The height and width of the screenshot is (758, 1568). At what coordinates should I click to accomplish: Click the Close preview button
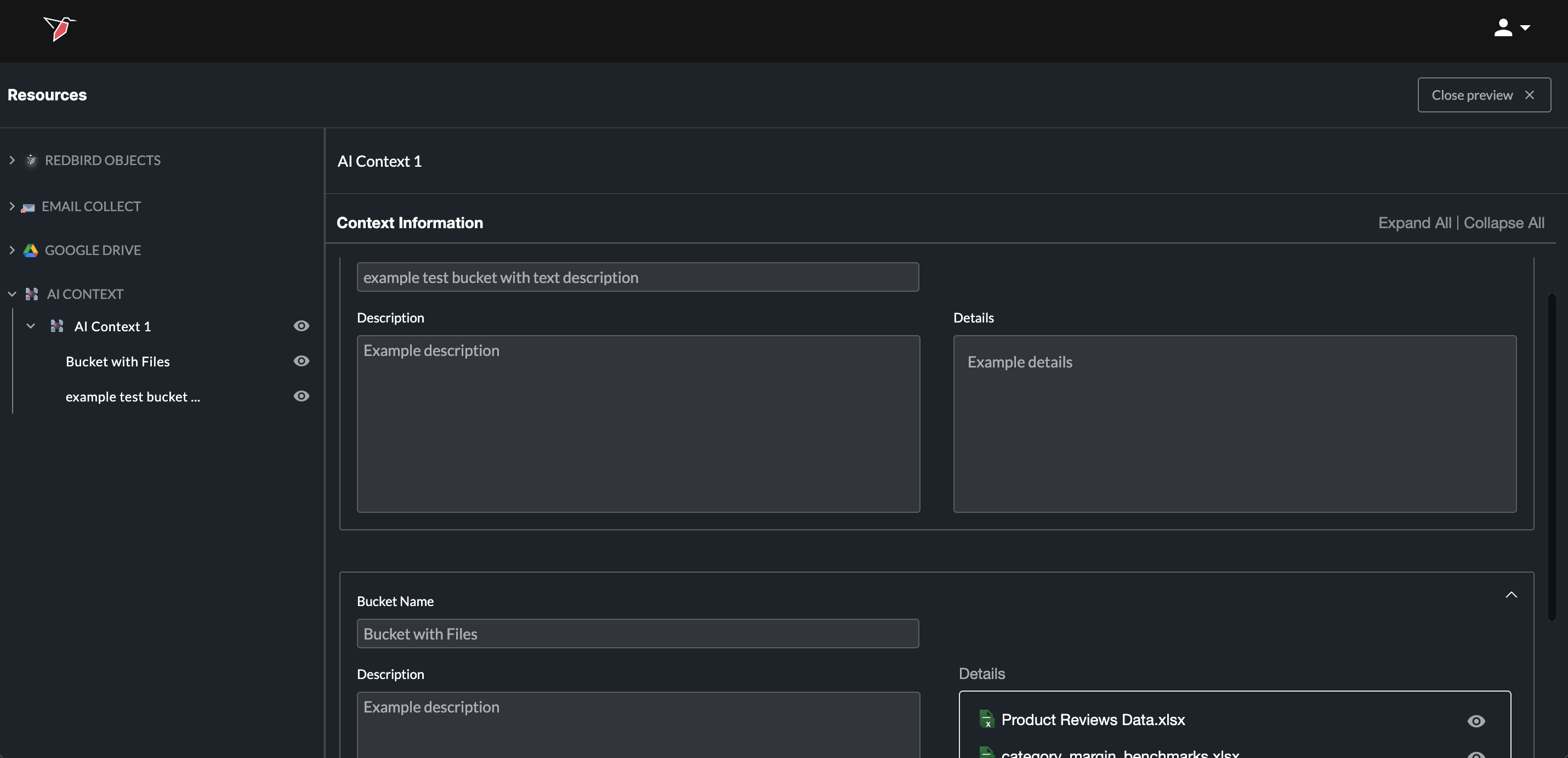tap(1484, 95)
